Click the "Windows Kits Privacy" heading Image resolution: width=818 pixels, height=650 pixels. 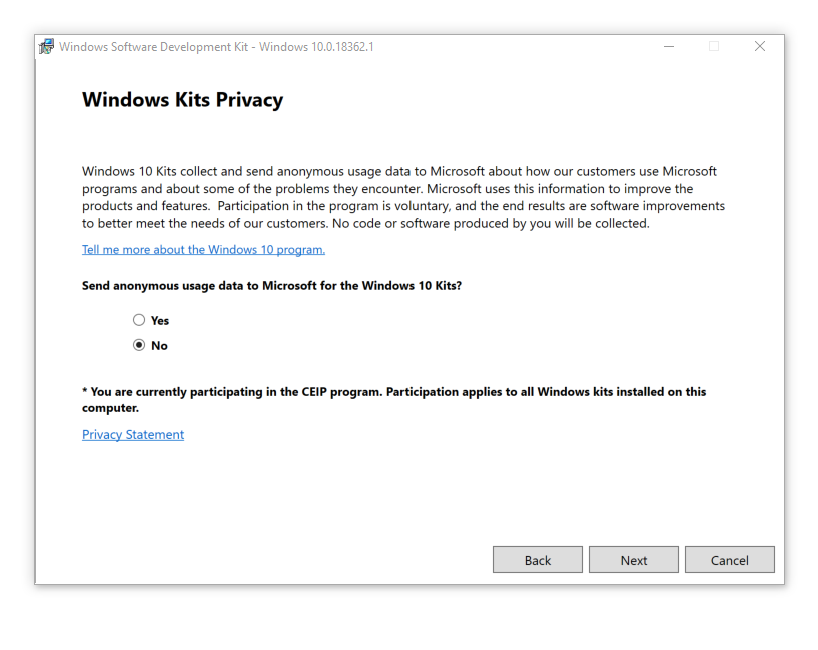(x=182, y=100)
